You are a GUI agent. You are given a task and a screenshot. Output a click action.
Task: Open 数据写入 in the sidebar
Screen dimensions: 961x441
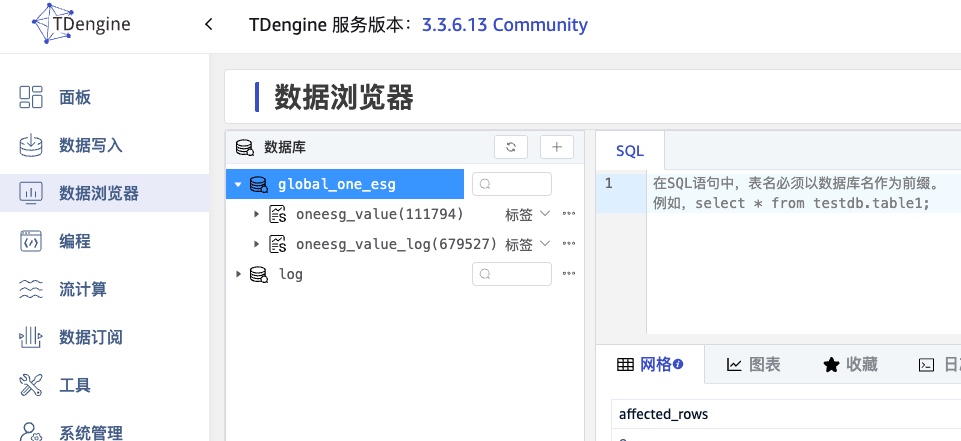(x=90, y=145)
